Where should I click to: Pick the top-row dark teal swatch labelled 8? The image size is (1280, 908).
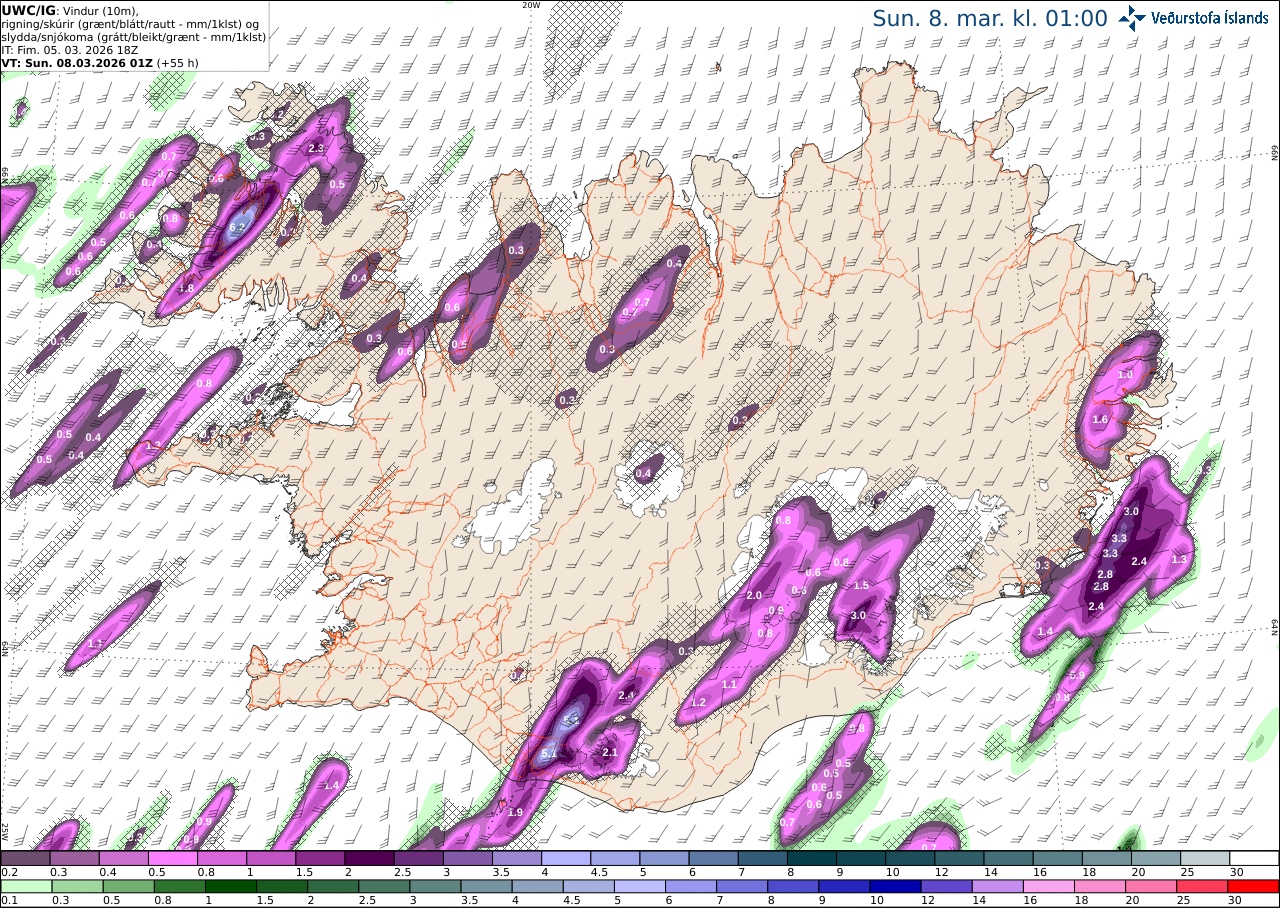tap(812, 858)
